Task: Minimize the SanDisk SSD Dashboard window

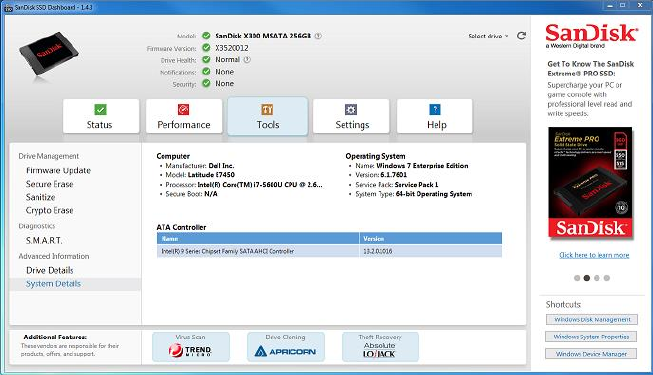Action: coord(610,5)
